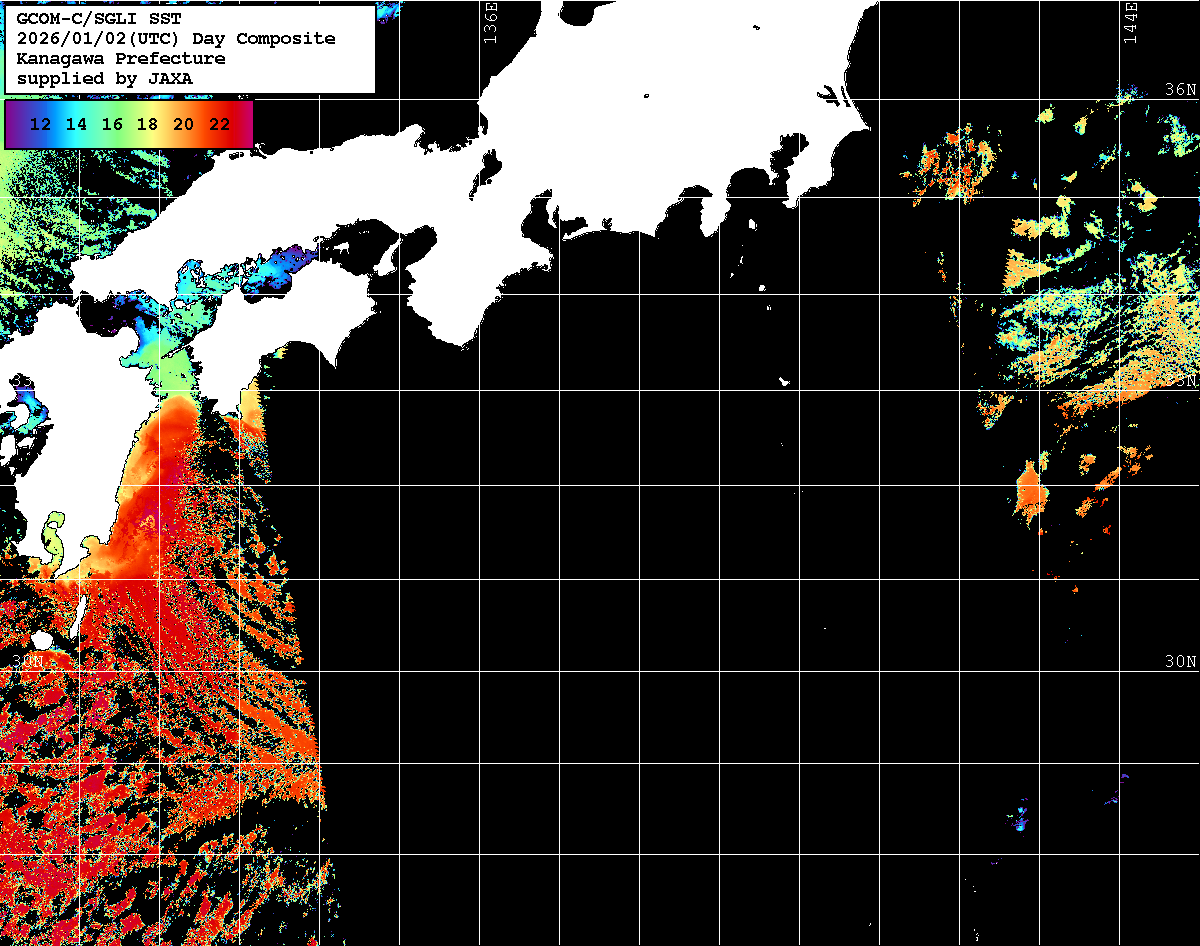Click the 20 value on the color bar
Image resolution: width=1200 pixels, height=946 pixels.
point(183,125)
